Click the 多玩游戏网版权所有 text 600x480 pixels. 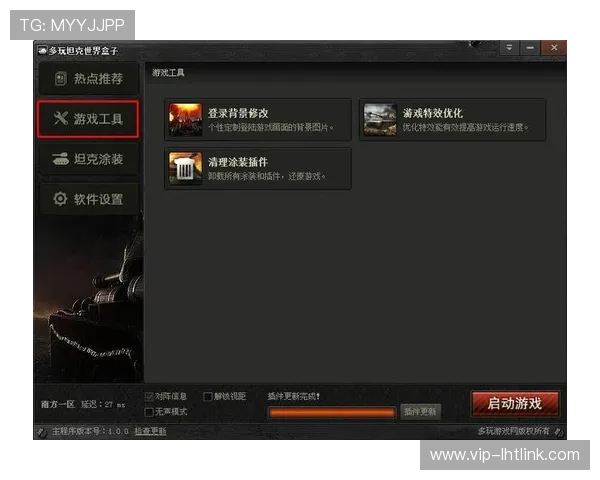514,432
